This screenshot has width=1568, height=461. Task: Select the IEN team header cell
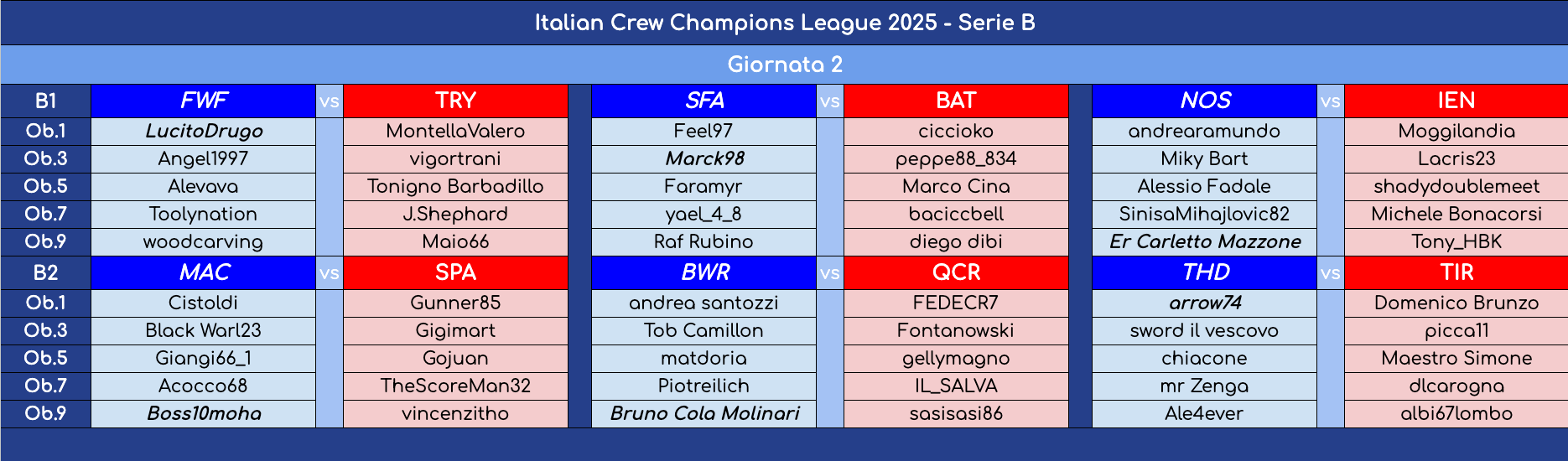pos(1456,101)
